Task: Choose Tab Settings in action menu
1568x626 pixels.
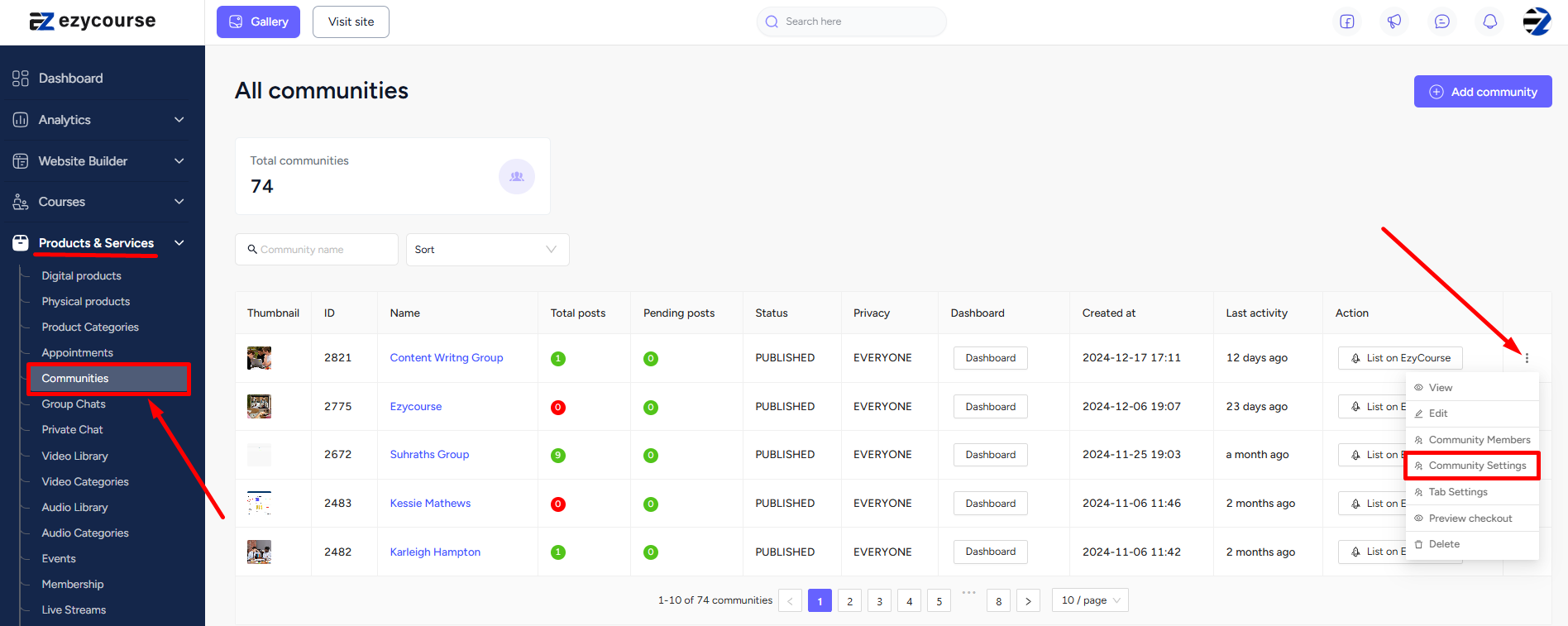Action: click(1472, 492)
